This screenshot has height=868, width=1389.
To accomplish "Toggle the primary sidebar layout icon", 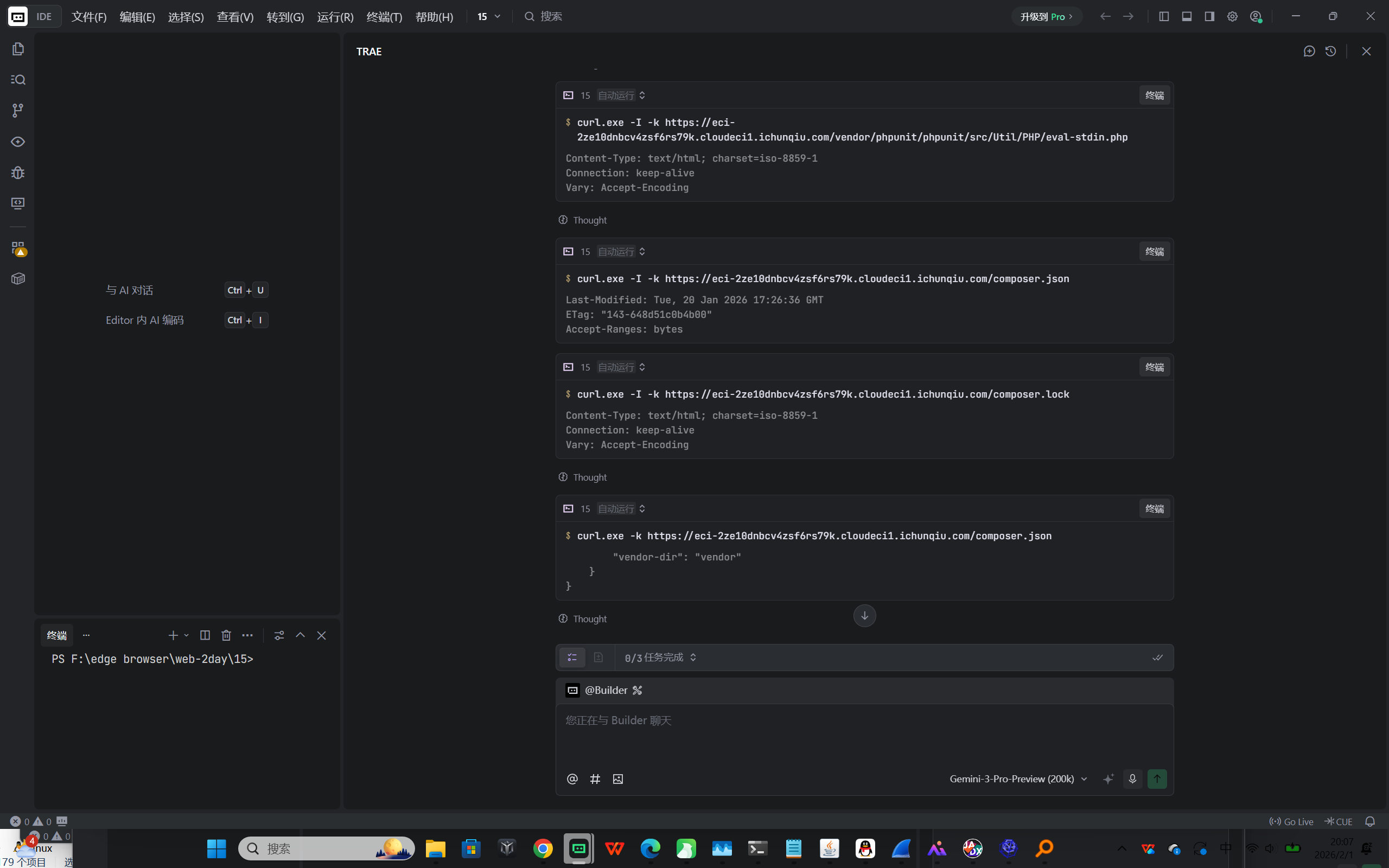I will click(1164, 17).
